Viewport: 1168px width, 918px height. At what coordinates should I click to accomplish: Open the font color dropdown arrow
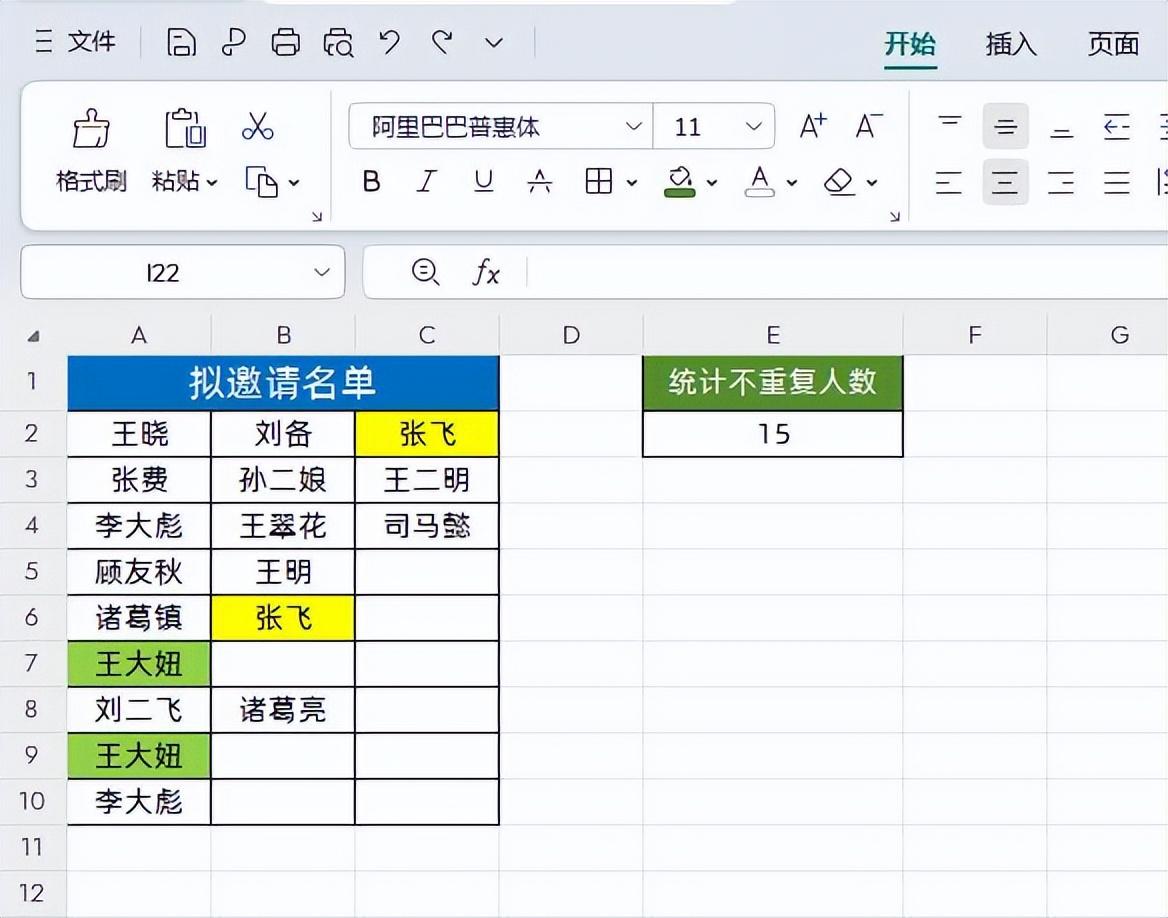point(792,182)
